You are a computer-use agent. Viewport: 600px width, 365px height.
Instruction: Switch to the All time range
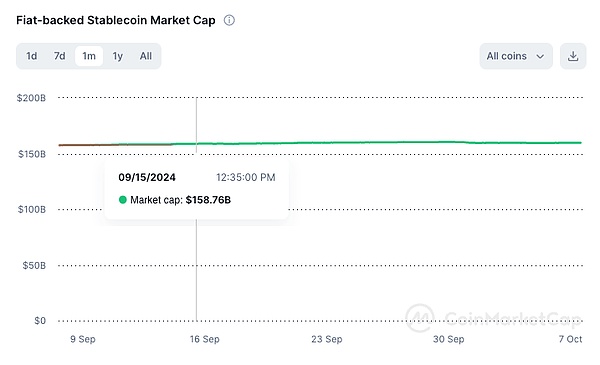coord(145,56)
